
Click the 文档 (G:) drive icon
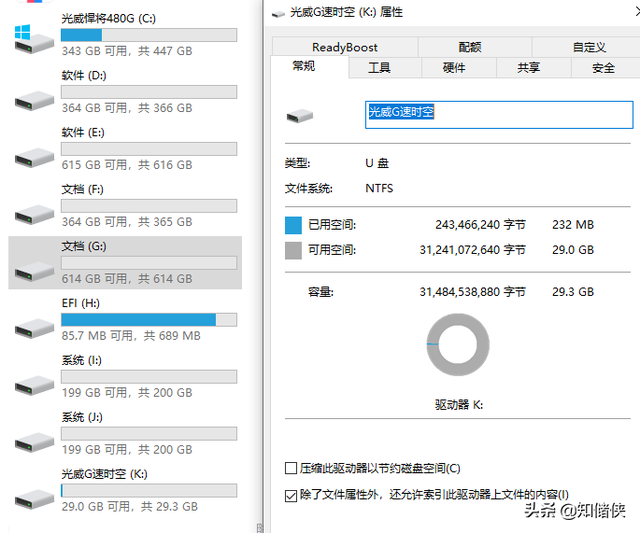click(34, 272)
